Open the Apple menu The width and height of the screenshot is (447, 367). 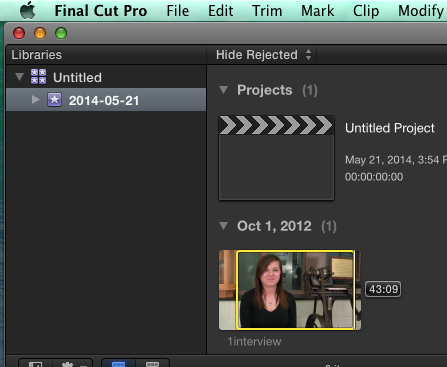coord(28,11)
